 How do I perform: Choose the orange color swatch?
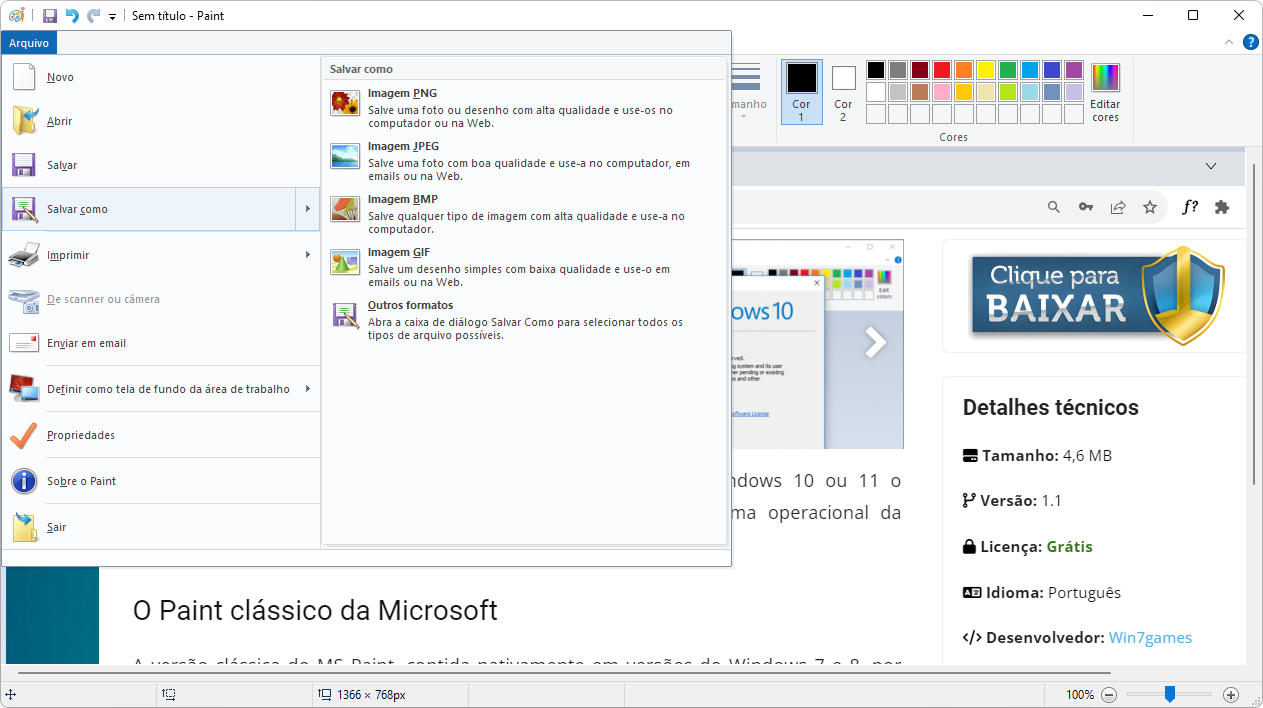point(964,70)
